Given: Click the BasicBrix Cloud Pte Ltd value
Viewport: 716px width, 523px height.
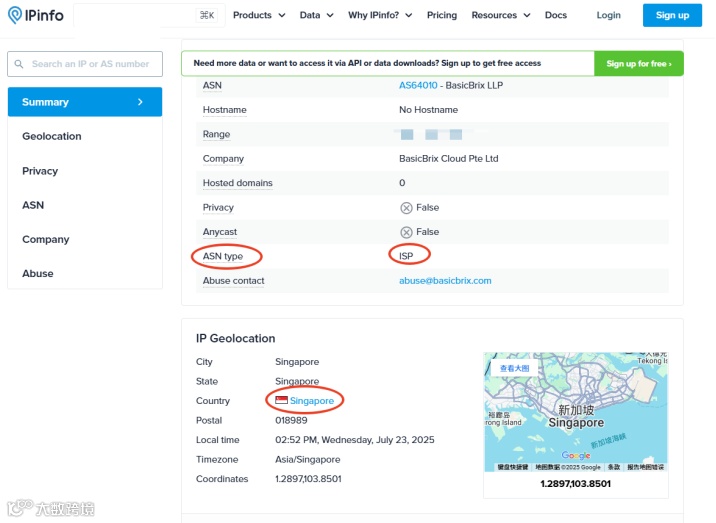Looking at the screenshot, I should pyautogui.click(x=448, y=159).
